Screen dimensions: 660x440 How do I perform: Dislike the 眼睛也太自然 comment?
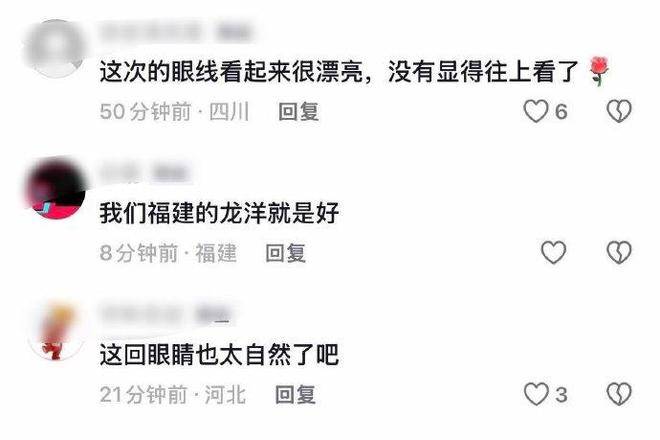tap(619, 394)
